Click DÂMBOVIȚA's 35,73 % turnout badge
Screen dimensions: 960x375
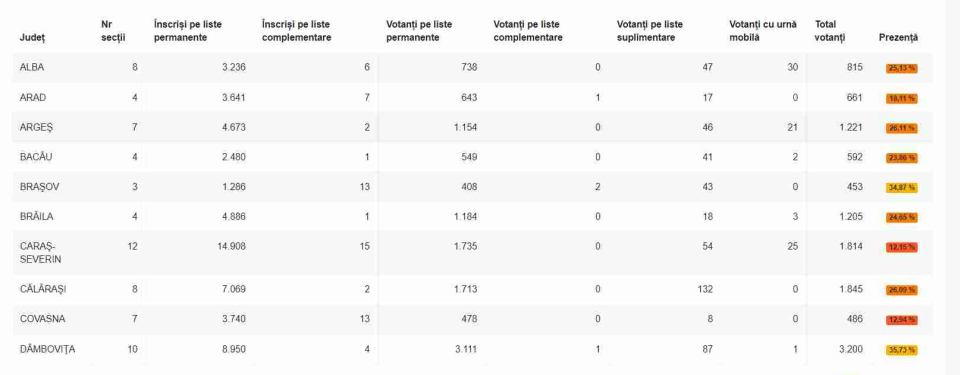point(901,350)
